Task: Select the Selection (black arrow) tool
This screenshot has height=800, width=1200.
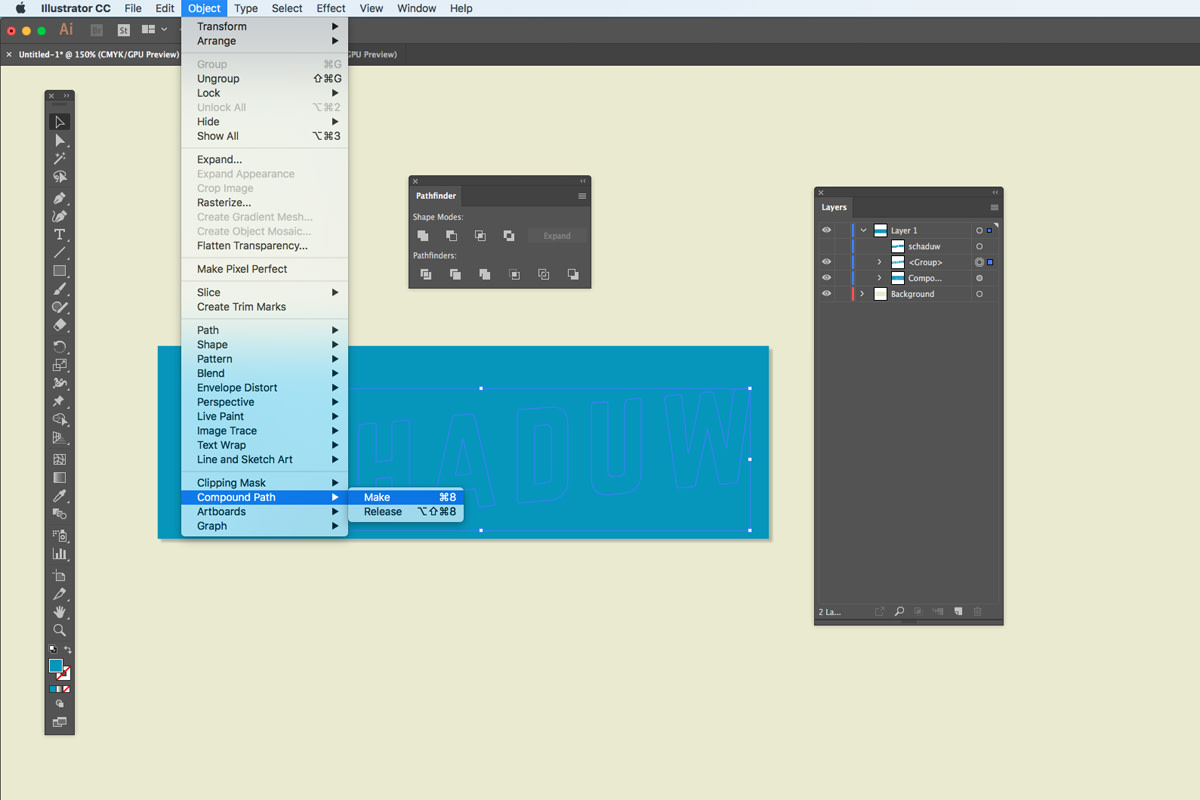Action: point(60,122)
